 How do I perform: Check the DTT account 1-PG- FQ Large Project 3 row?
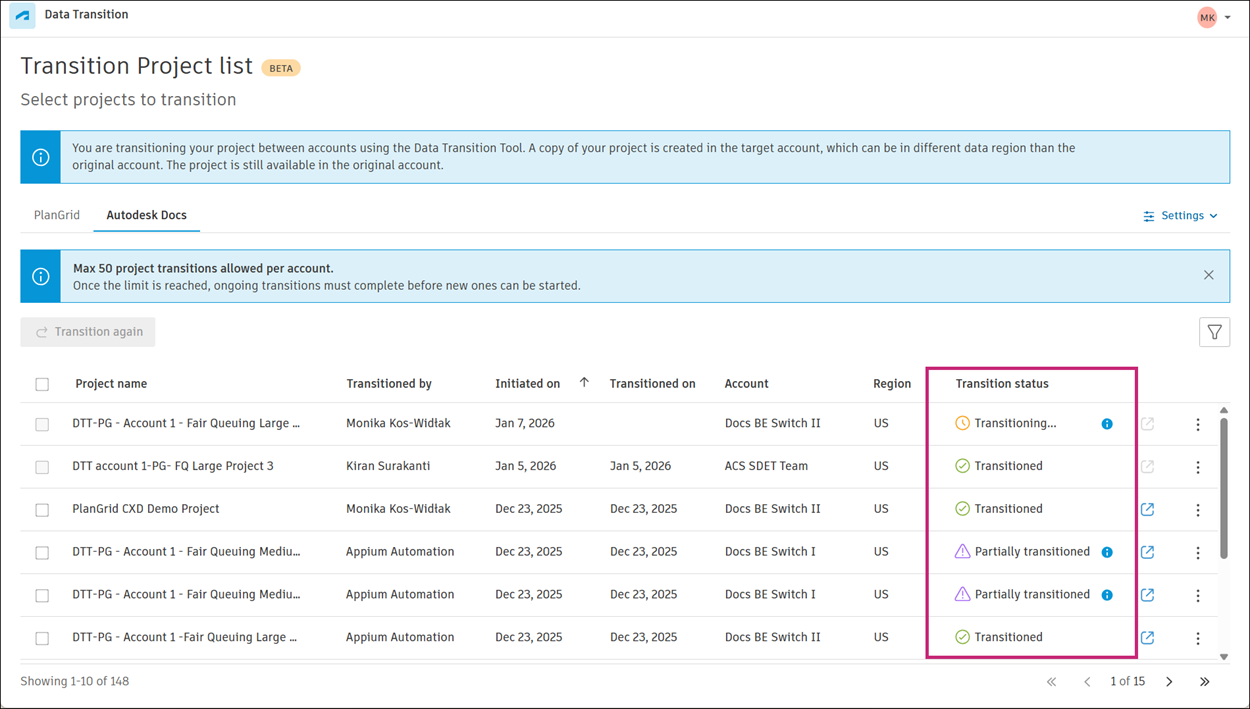(42, 467)
